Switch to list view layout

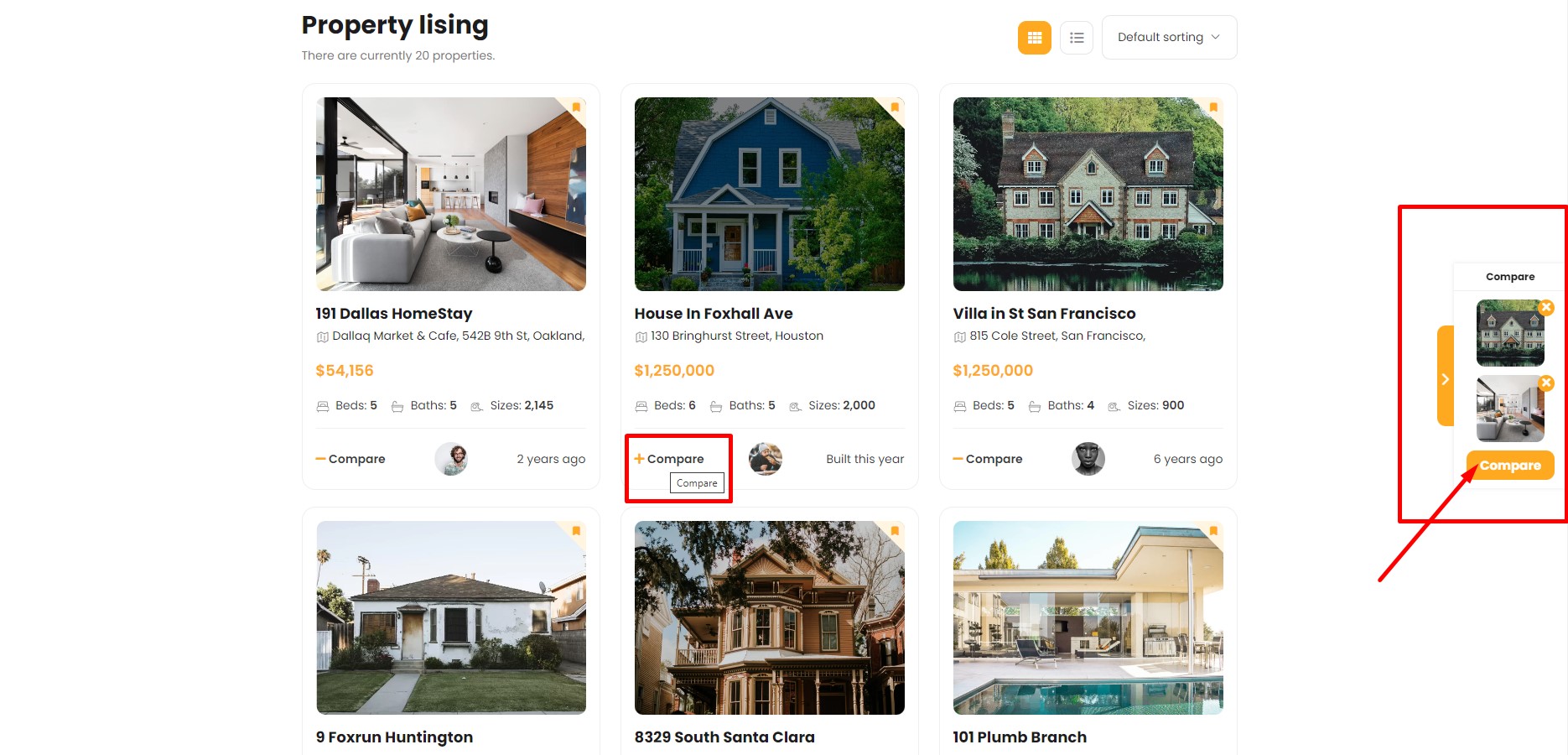point(1077,38)
